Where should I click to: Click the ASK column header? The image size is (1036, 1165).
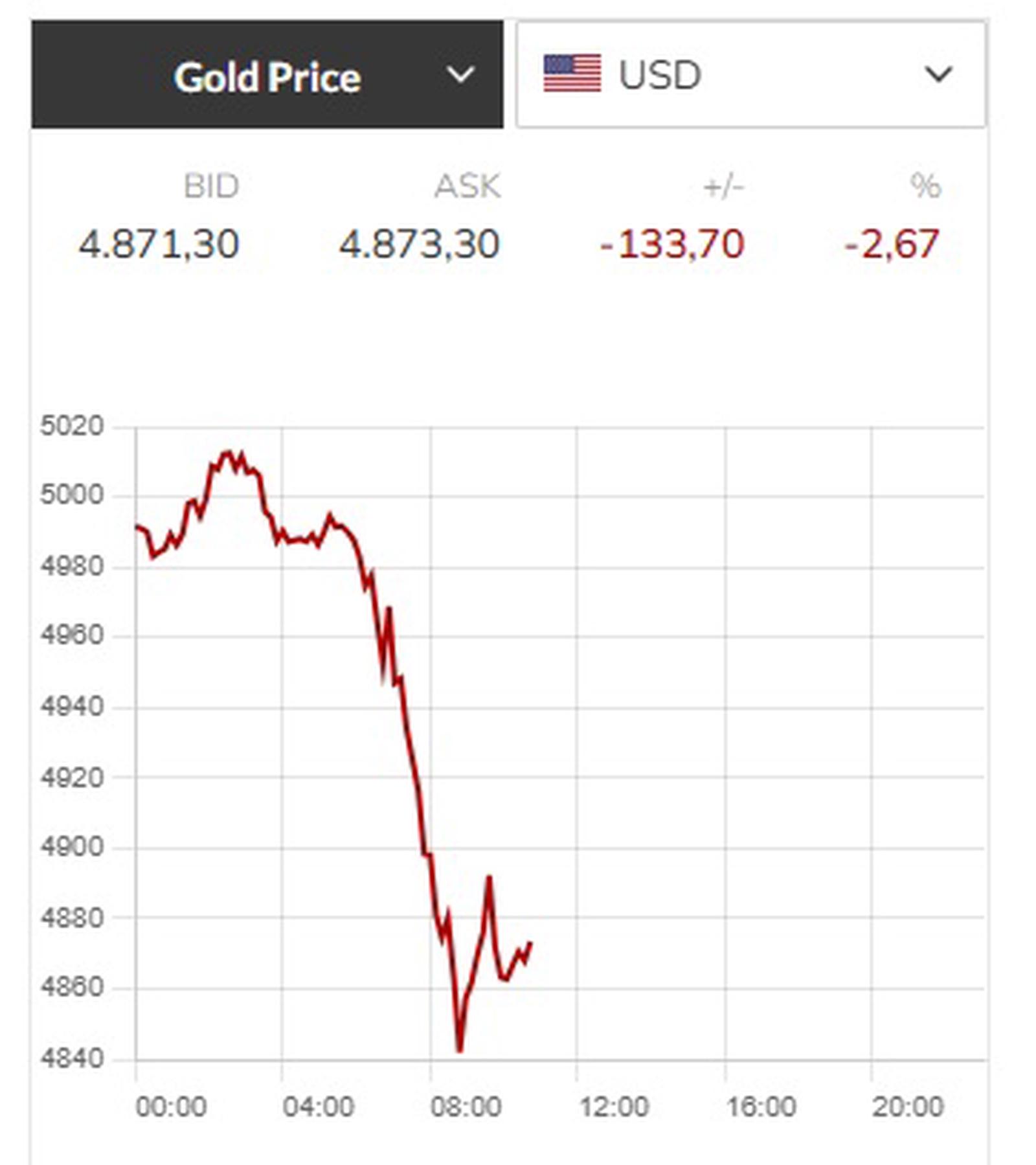pos(467,187)
